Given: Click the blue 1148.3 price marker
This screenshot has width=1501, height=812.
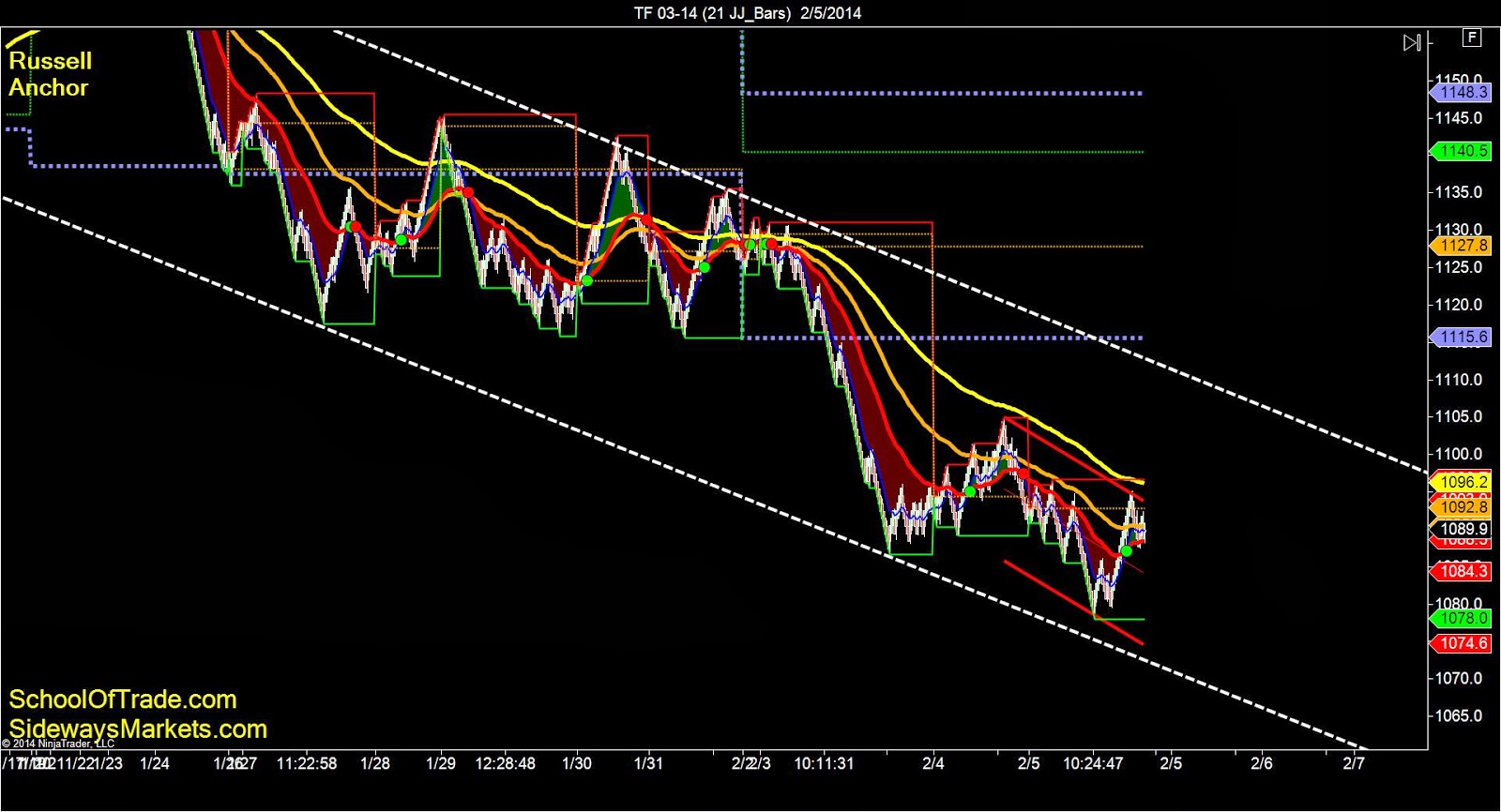Looking at the screenshot, I should pyautogui.click(x=1460, y=92).
